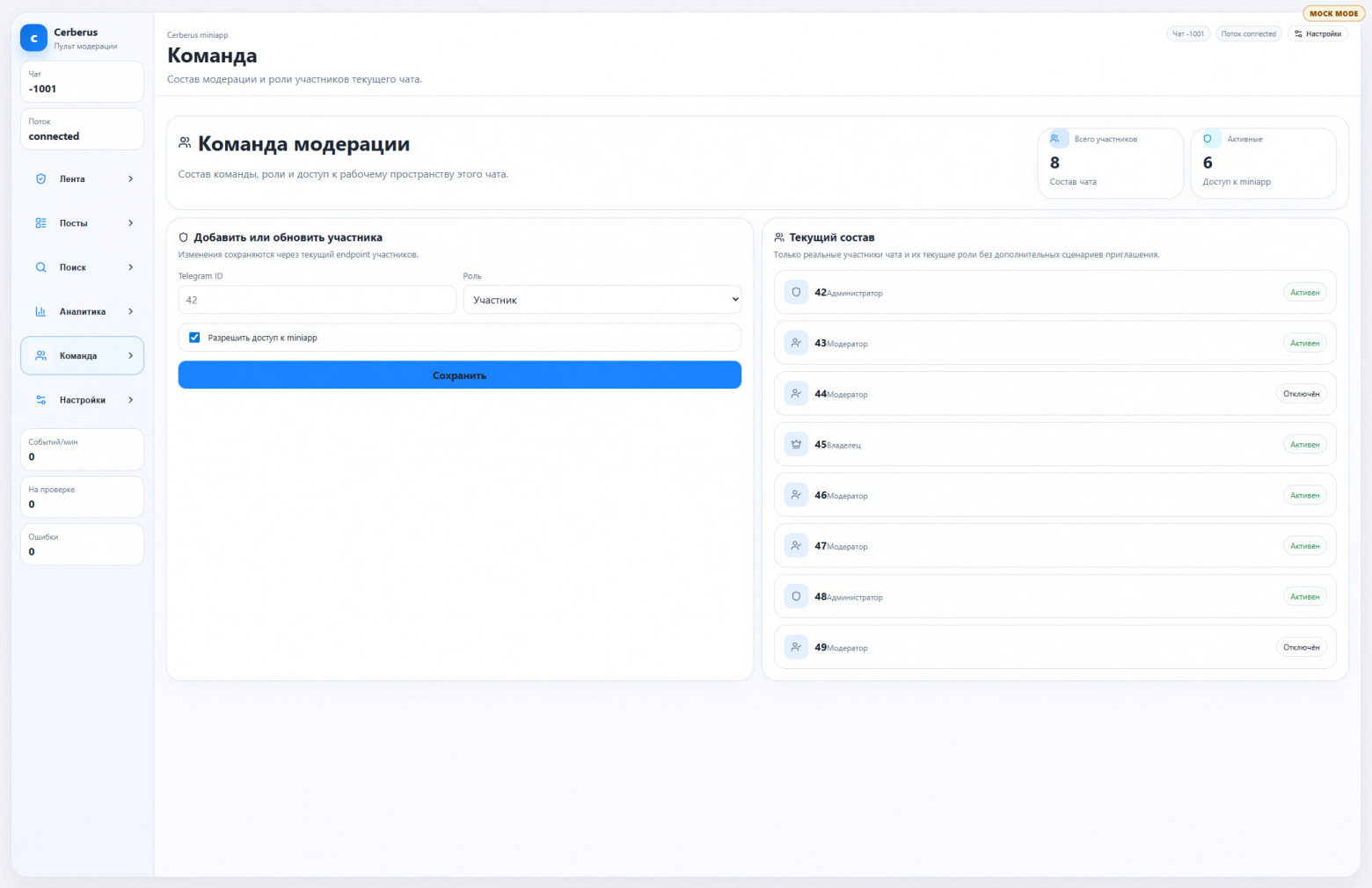Viewport: 1372px width, 888px height.
Task: Expand the Посты chevron in sidebar
Action: 131,223
